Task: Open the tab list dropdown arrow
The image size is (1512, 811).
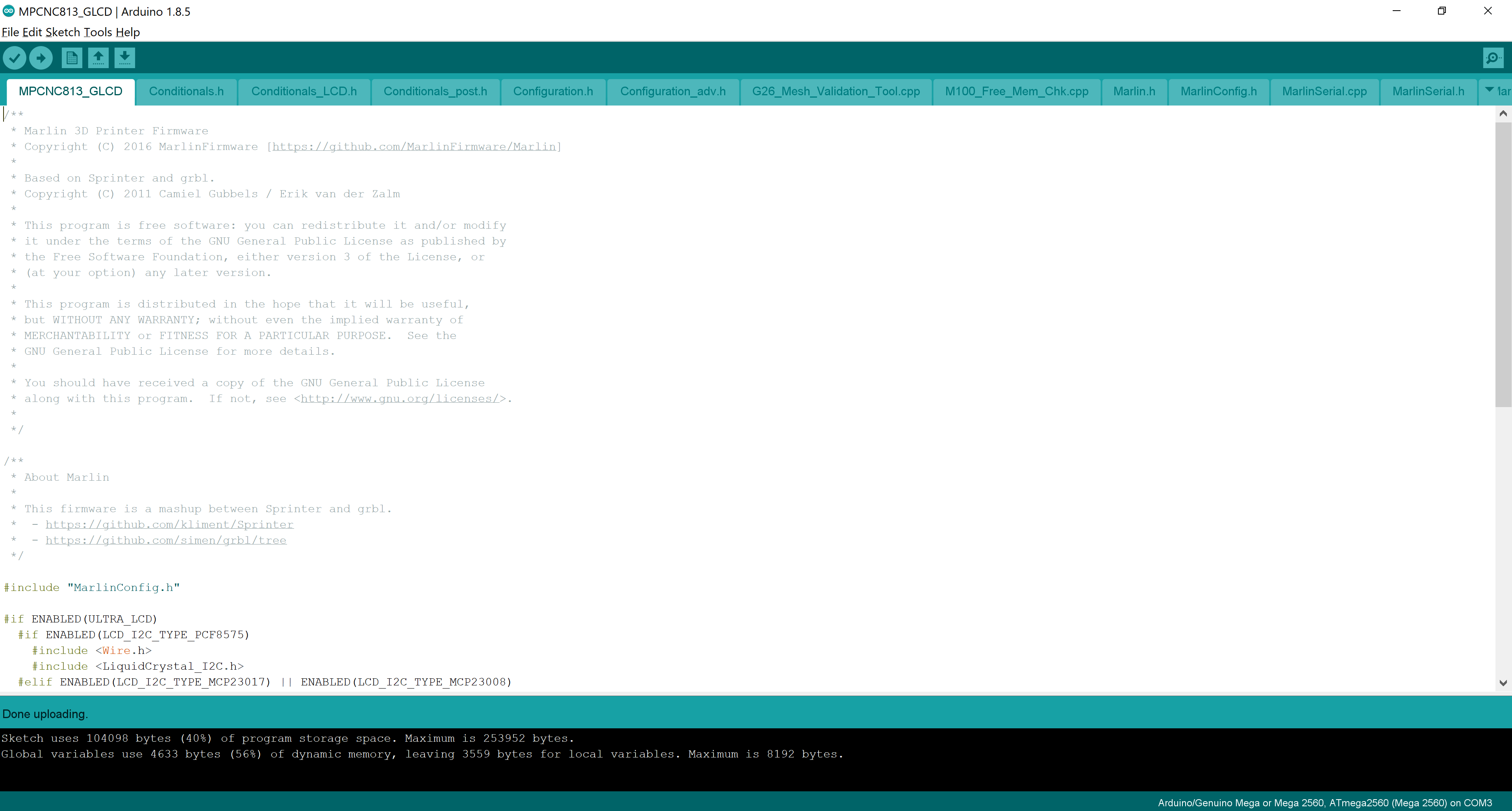Action: click(1490, 90)
